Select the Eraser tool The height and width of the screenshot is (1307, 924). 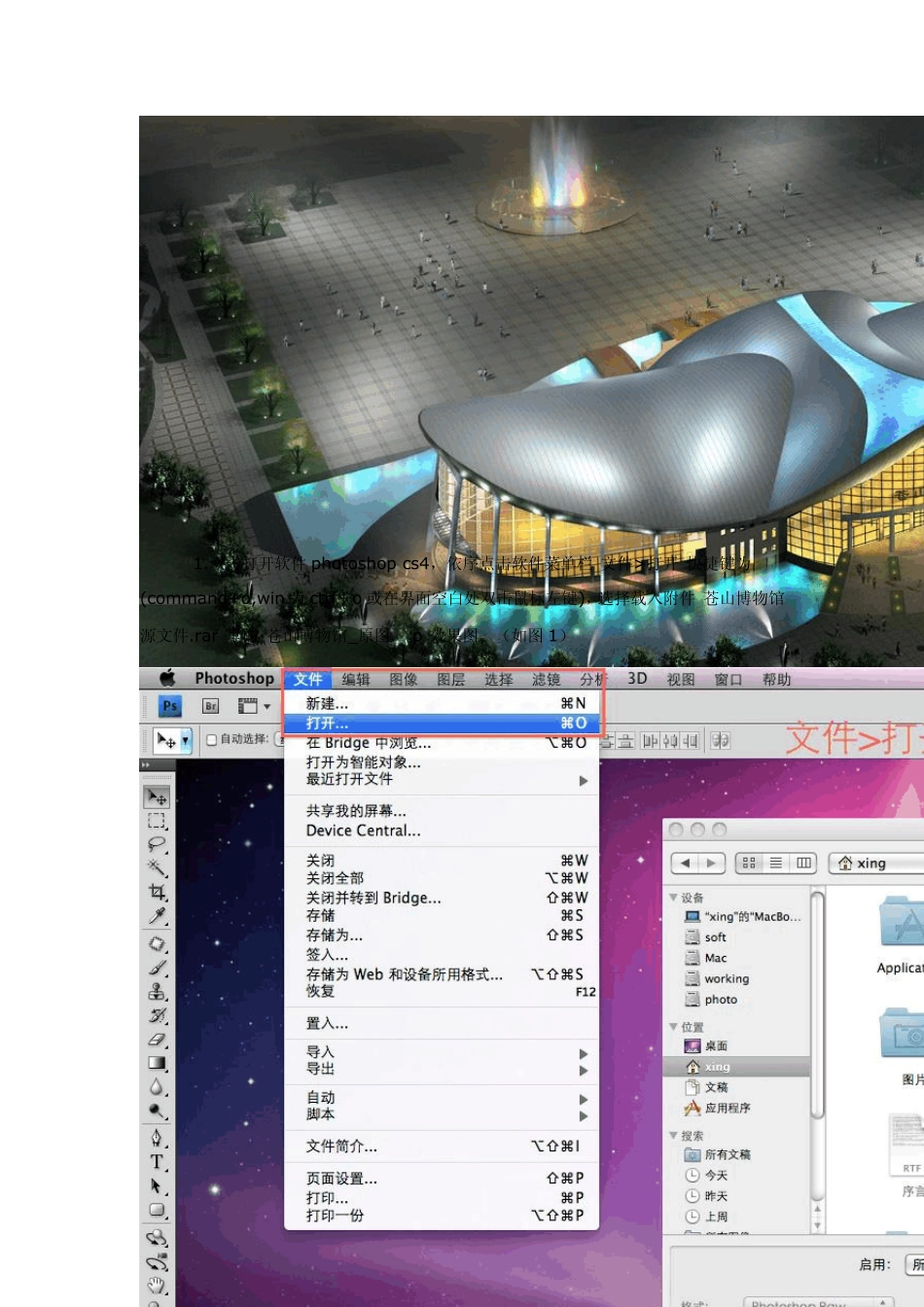tap(157, 1040)
